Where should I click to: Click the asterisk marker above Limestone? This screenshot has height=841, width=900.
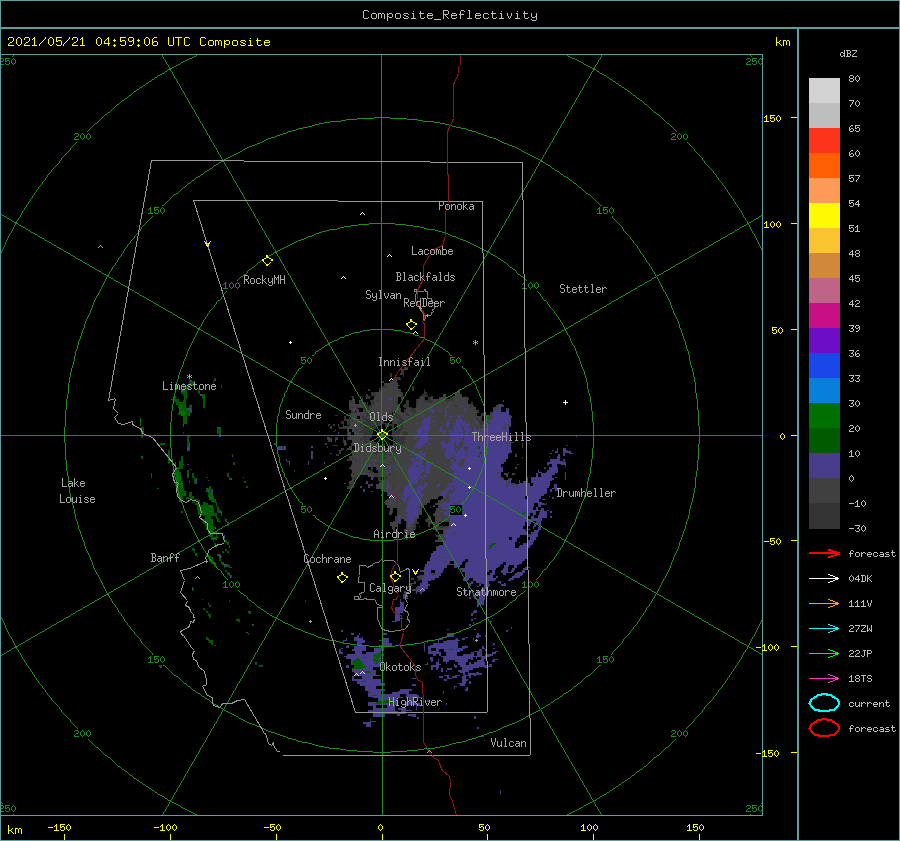coord(189,377)
